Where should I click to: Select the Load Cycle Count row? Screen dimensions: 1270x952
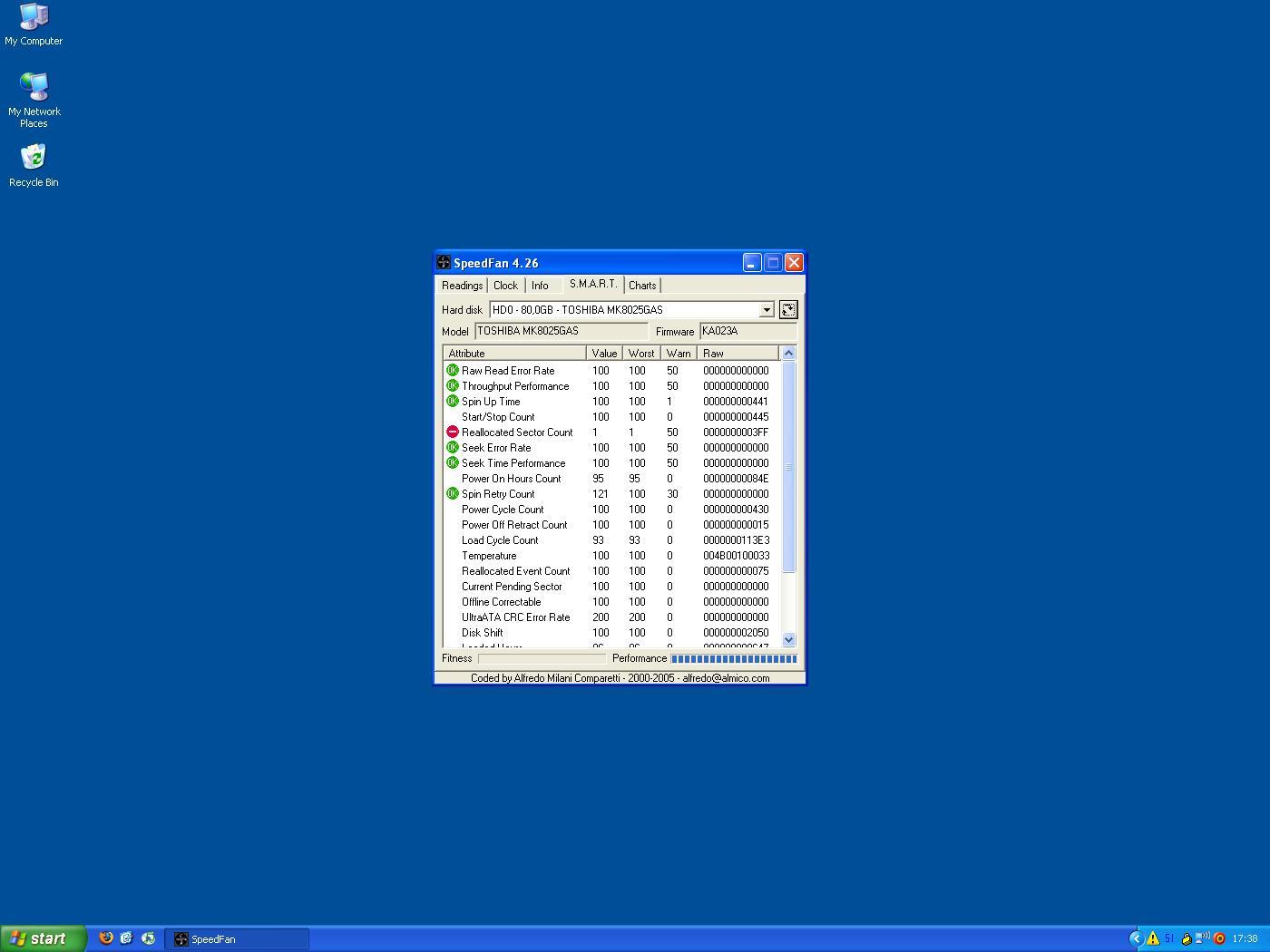[x=611, y=540]
